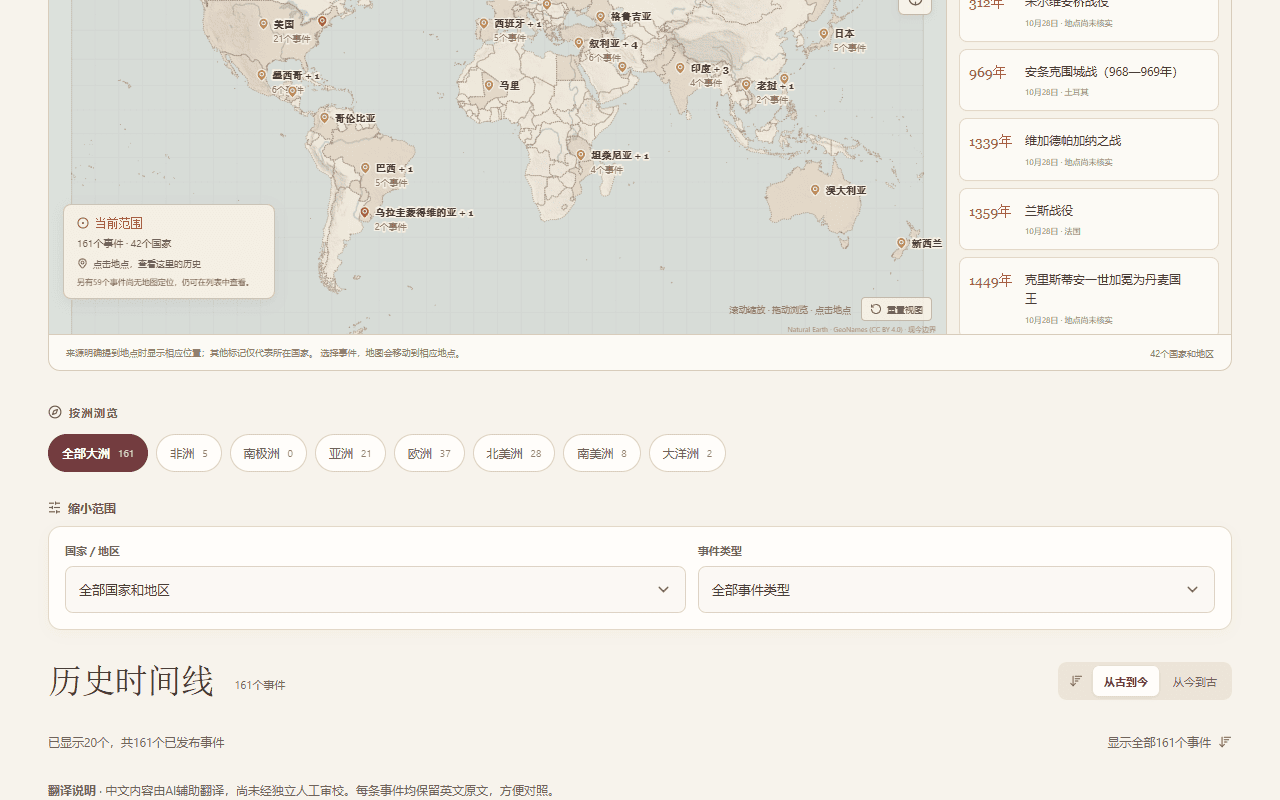1280x800 pixels.
Task: Select the 墨西哥 map marker
Action: tap(262, 75)
